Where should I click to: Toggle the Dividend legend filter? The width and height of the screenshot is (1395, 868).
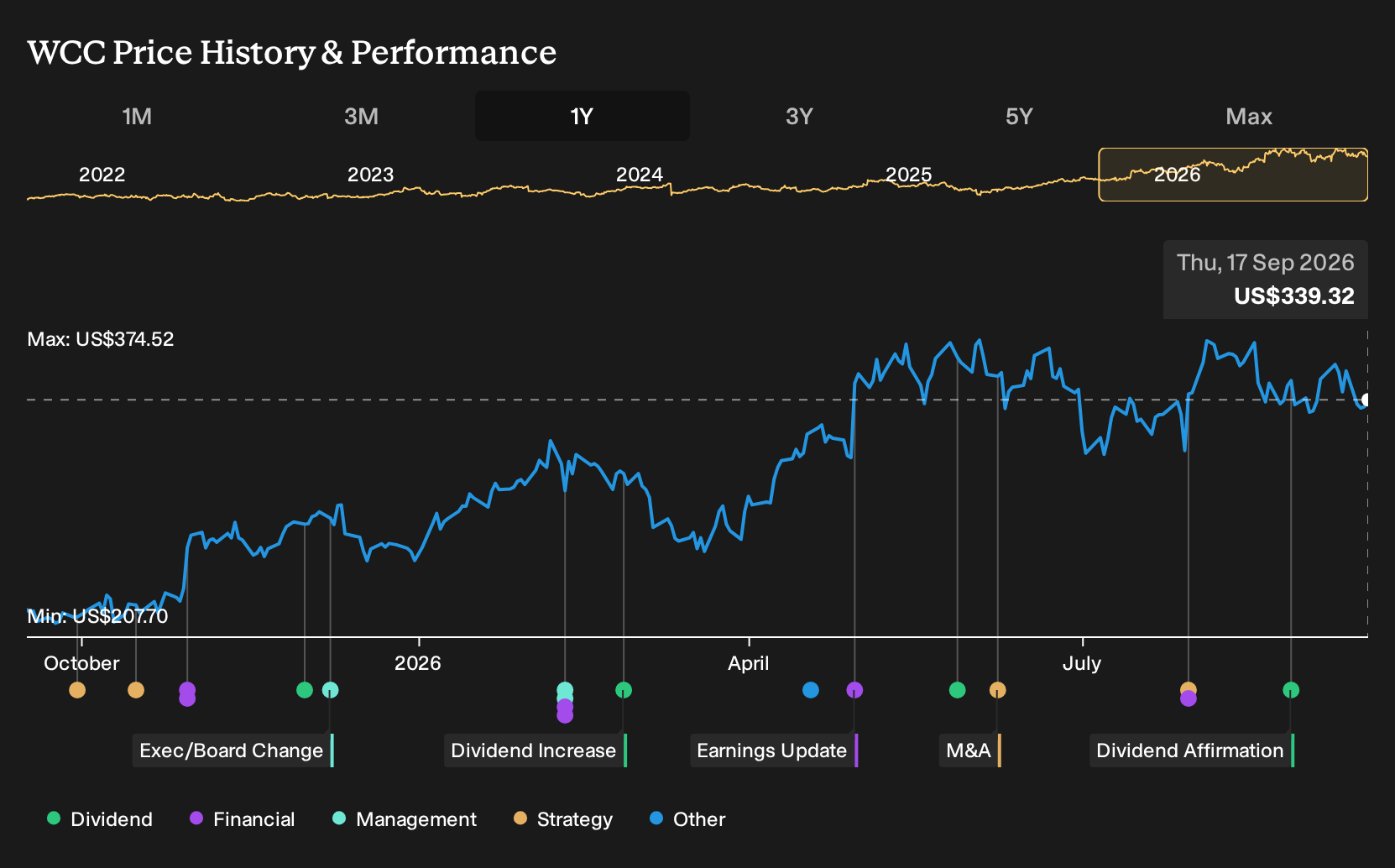point(100,819)
